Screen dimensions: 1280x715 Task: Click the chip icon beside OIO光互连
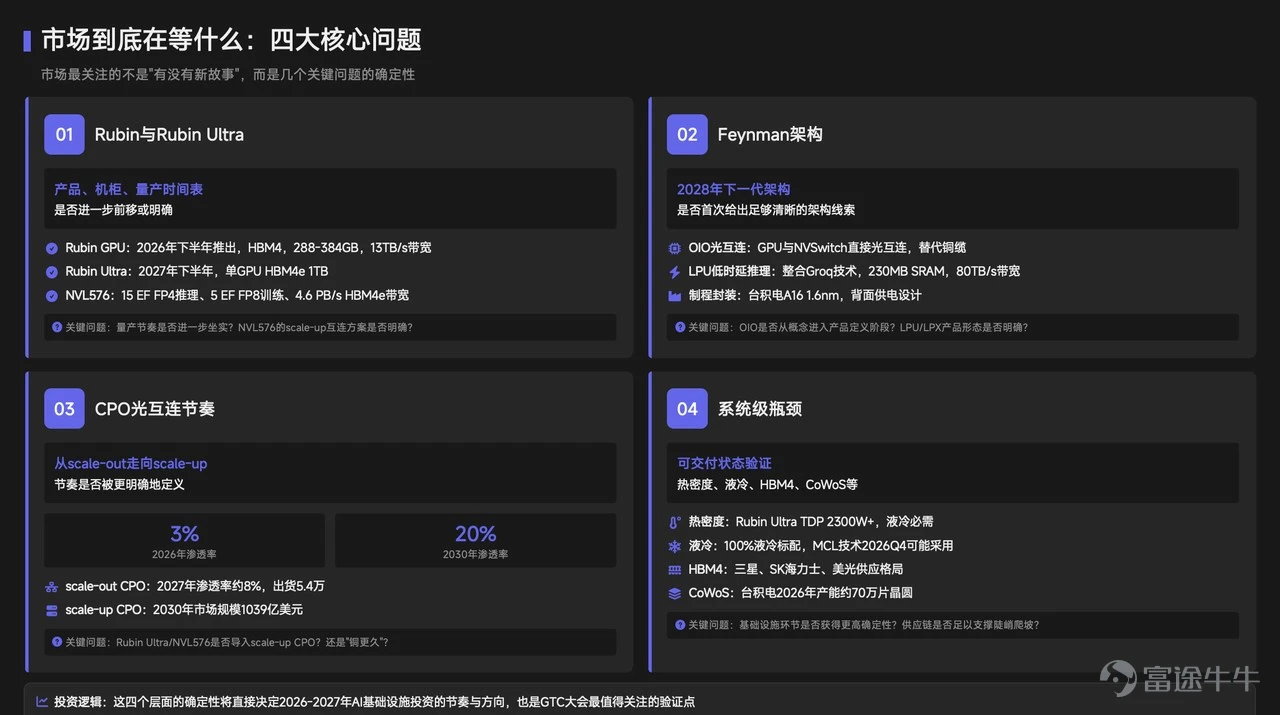coord(674,248)
